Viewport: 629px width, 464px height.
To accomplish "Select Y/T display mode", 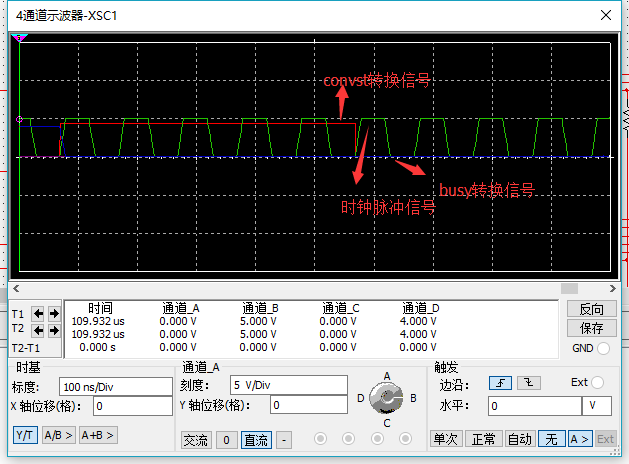I will [x=25, y=435].
